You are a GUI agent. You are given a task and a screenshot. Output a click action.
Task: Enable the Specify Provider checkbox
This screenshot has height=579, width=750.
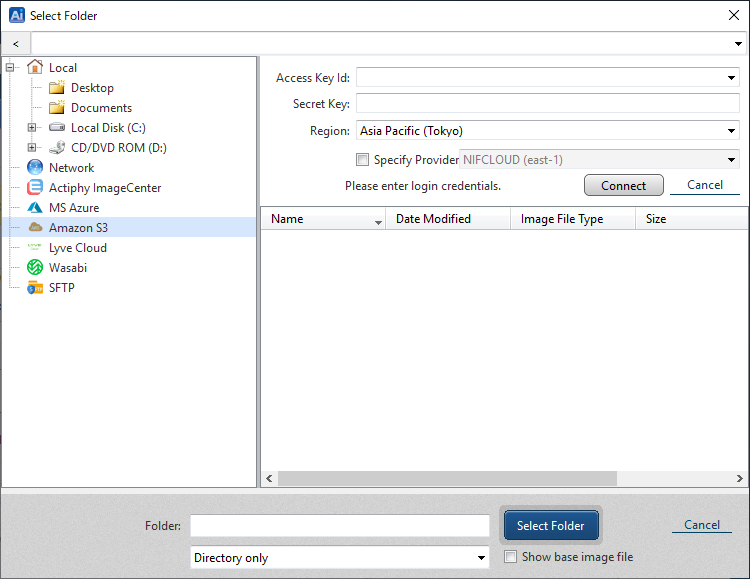pyautogui.click(x=363, y=160)
